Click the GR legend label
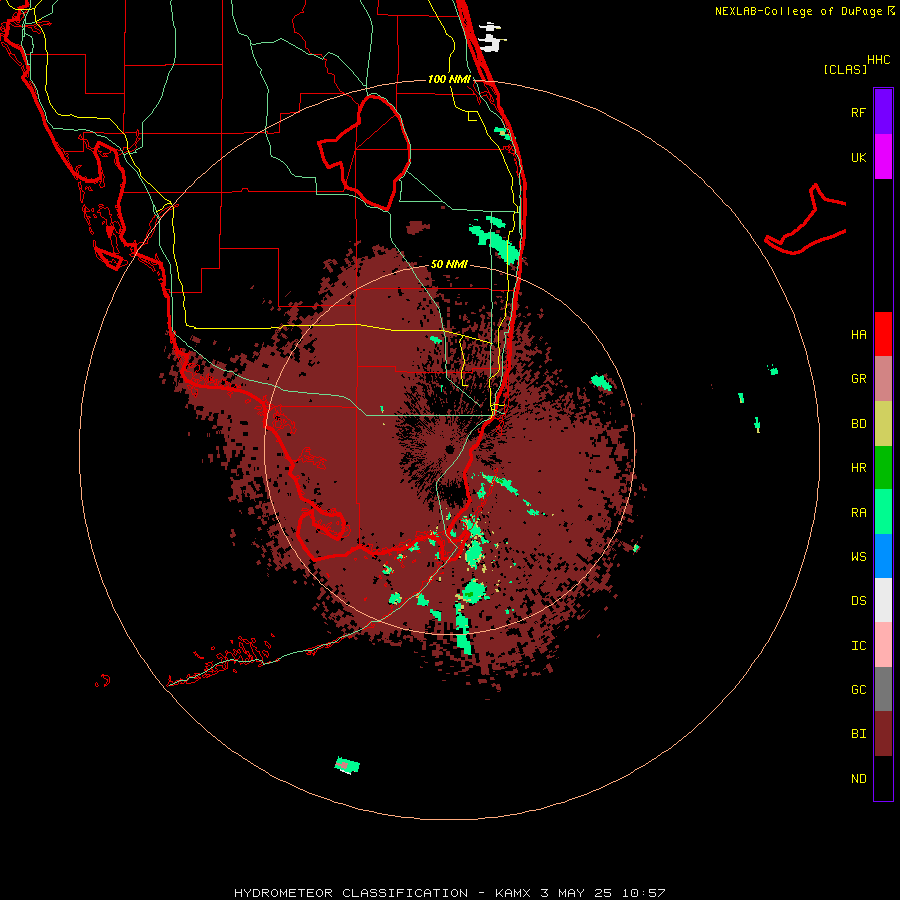This screenshot has width=900, height=900. (859, 379)
